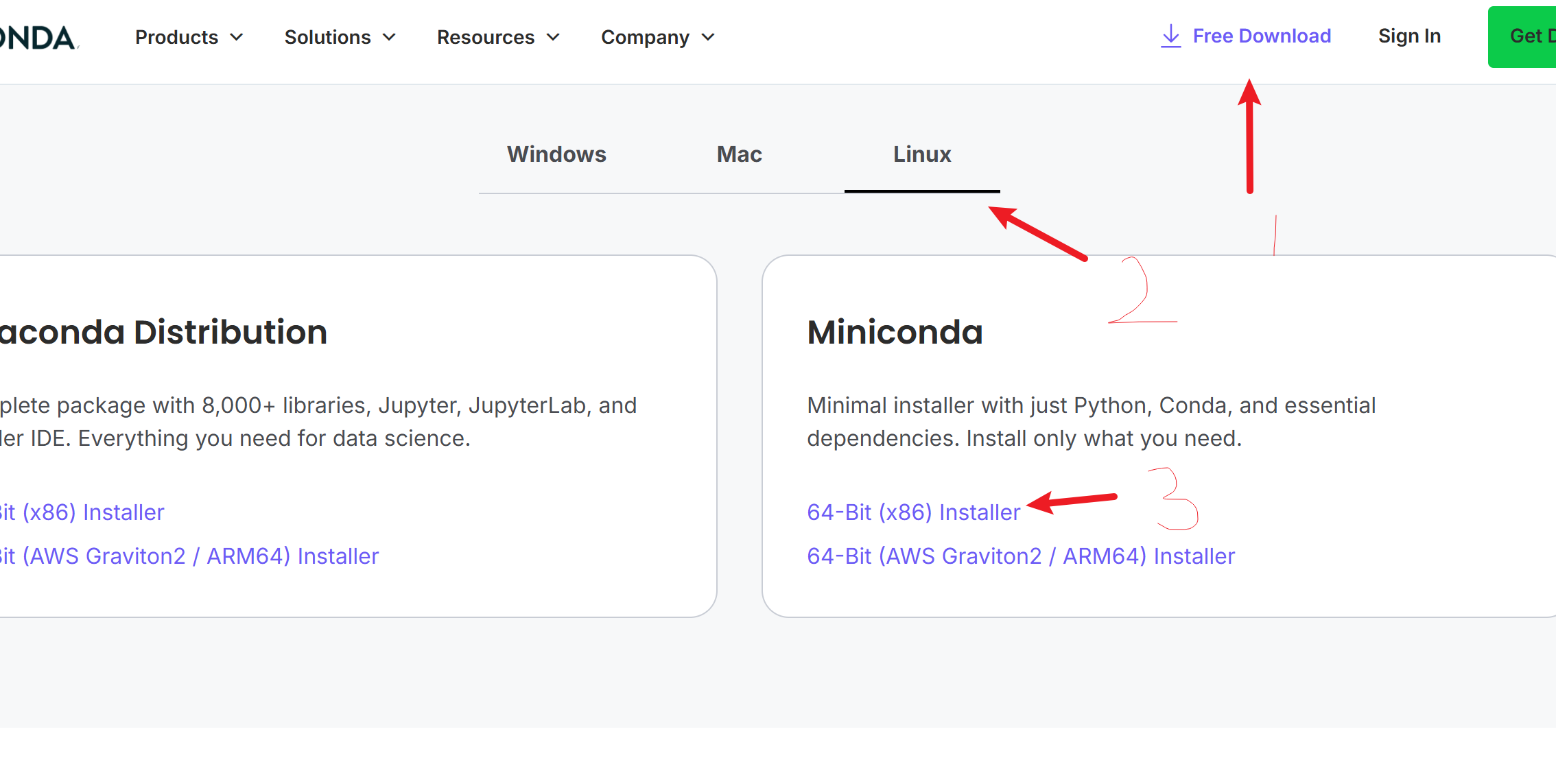Download Miniconda 64-Bit (x86) Installer
This screenshot has width=1556, height=784.
913,512
